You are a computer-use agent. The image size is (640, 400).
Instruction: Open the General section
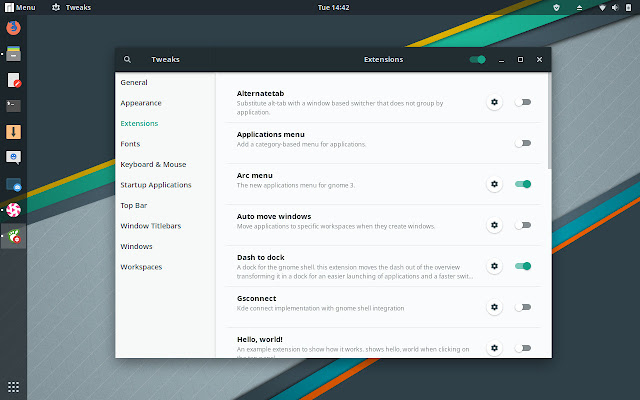coord(165,82)
